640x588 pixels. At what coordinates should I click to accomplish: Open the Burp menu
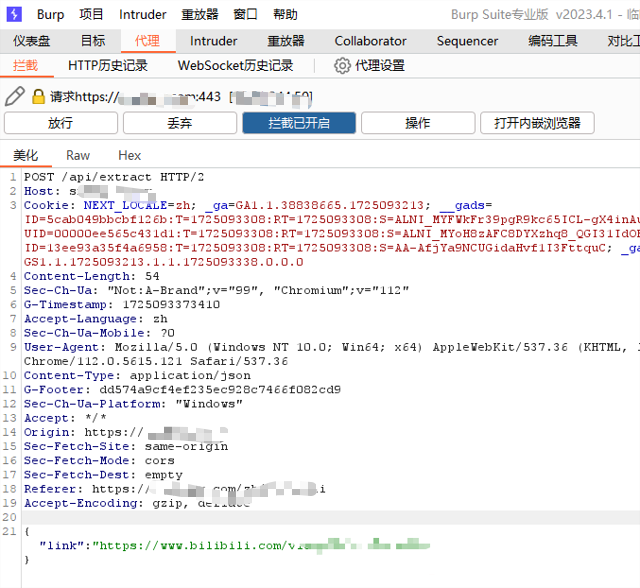[50, 14]
